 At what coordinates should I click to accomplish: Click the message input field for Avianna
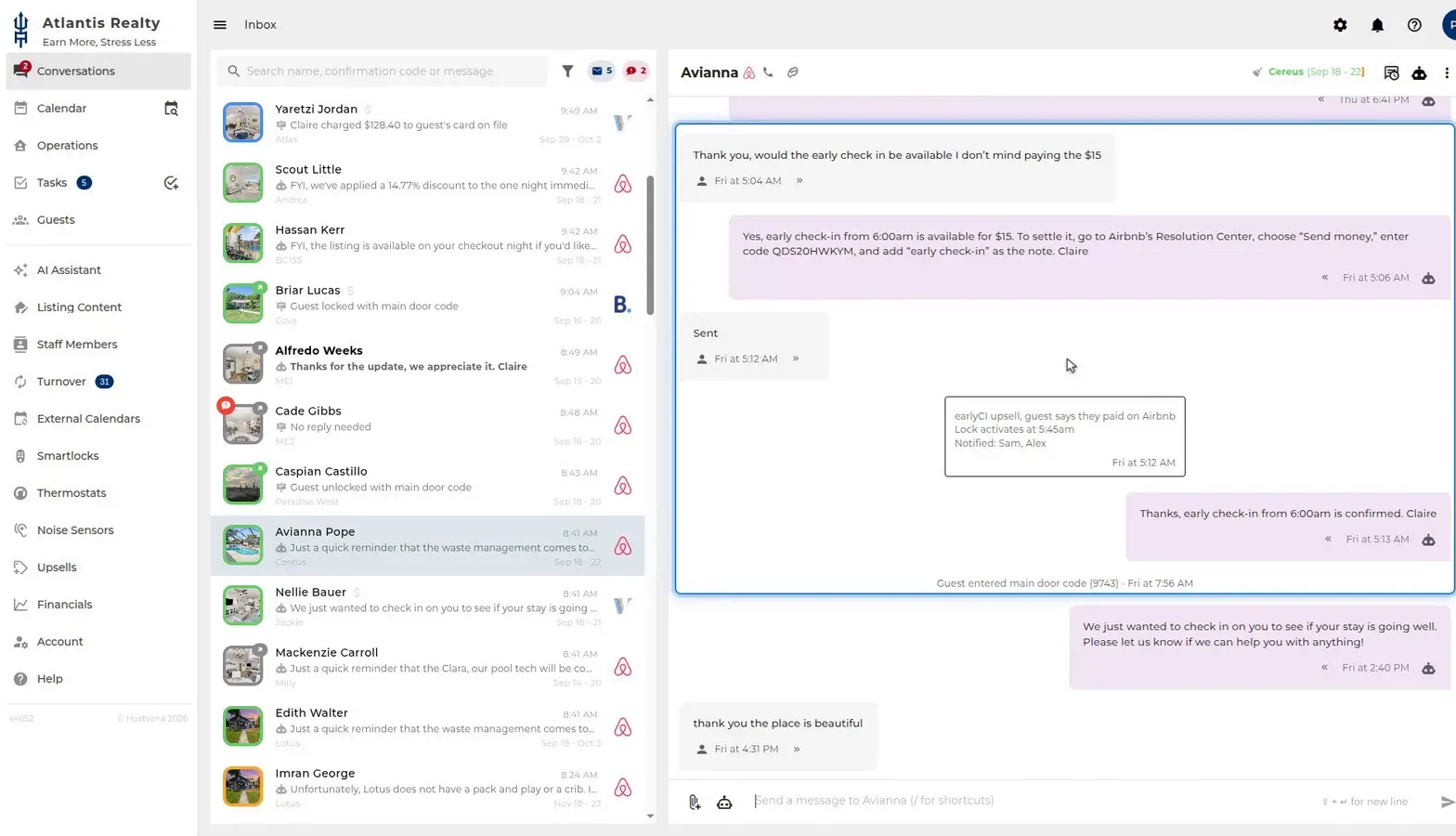(1031, 801)
